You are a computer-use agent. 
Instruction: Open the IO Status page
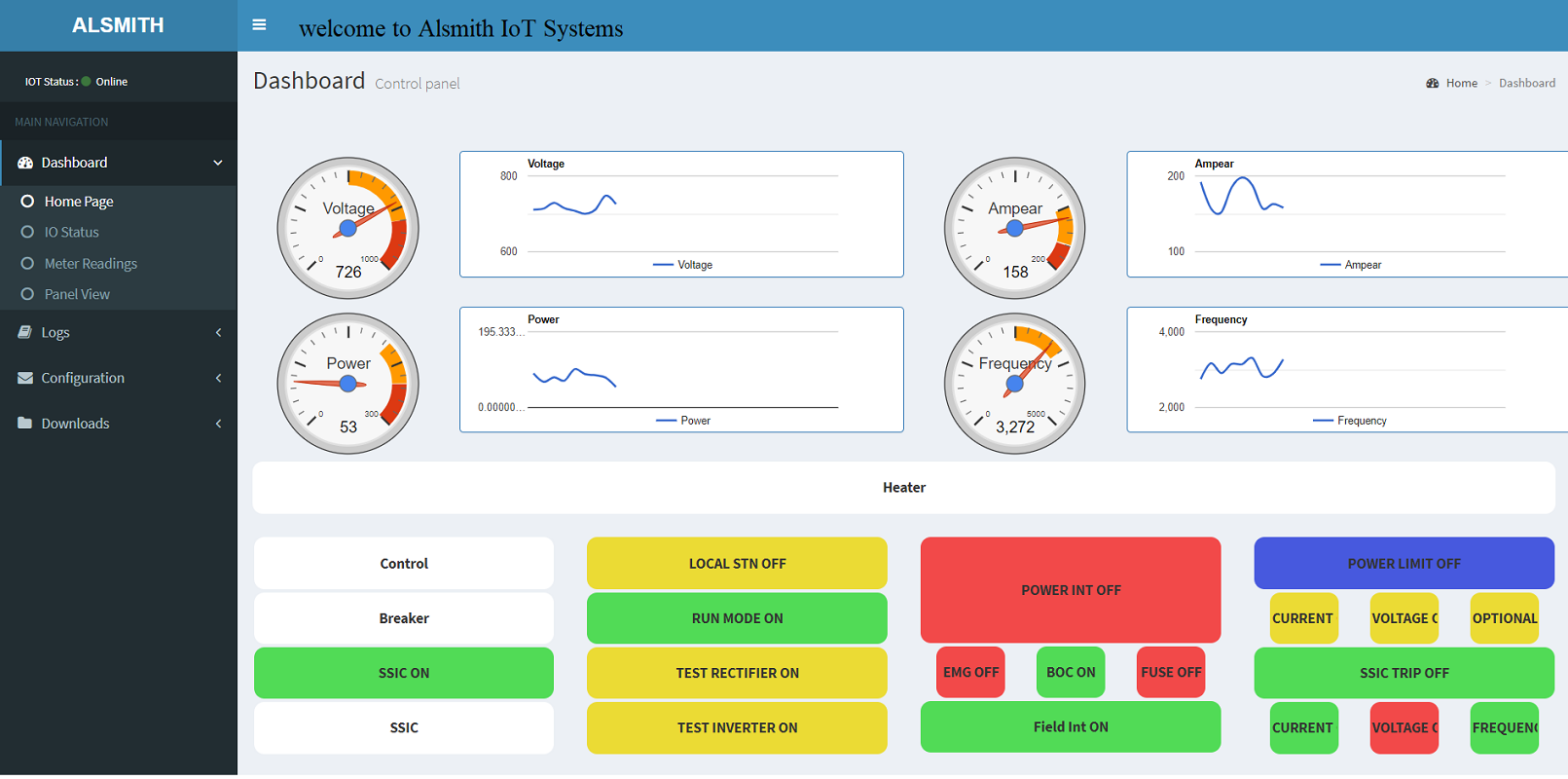71,233
